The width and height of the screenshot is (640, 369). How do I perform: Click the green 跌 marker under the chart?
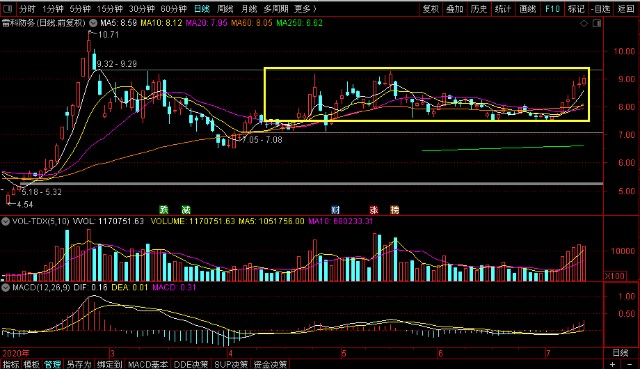[164, 210]
